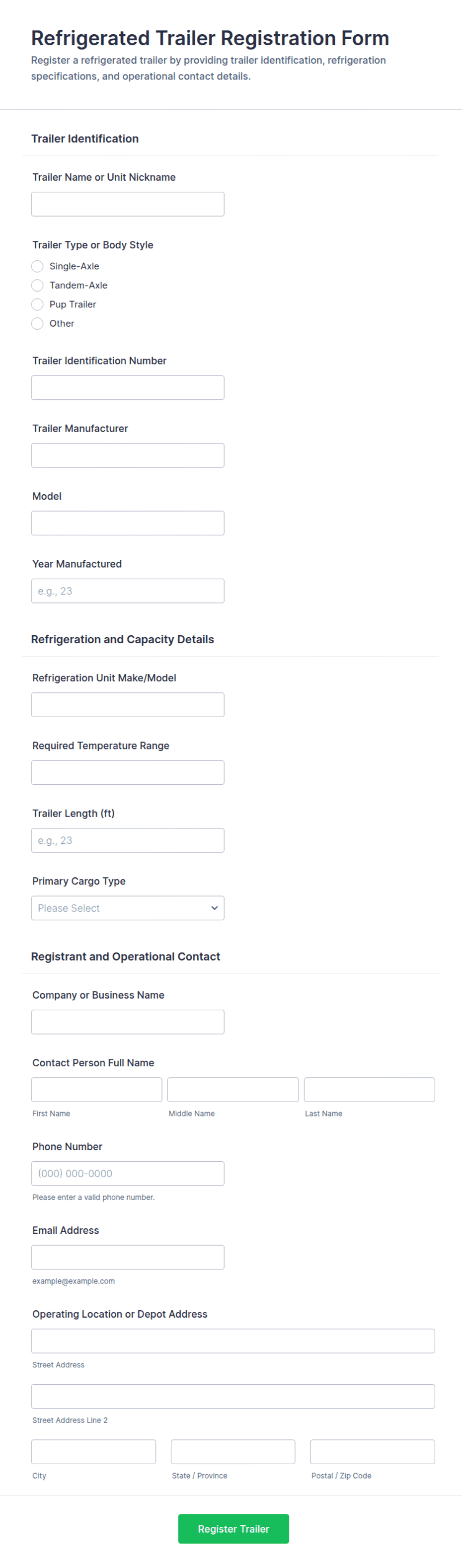Focus the Last Name input box
Image resolution: width=462 pixels, height=1568 pixels.
coord(370,1089)
